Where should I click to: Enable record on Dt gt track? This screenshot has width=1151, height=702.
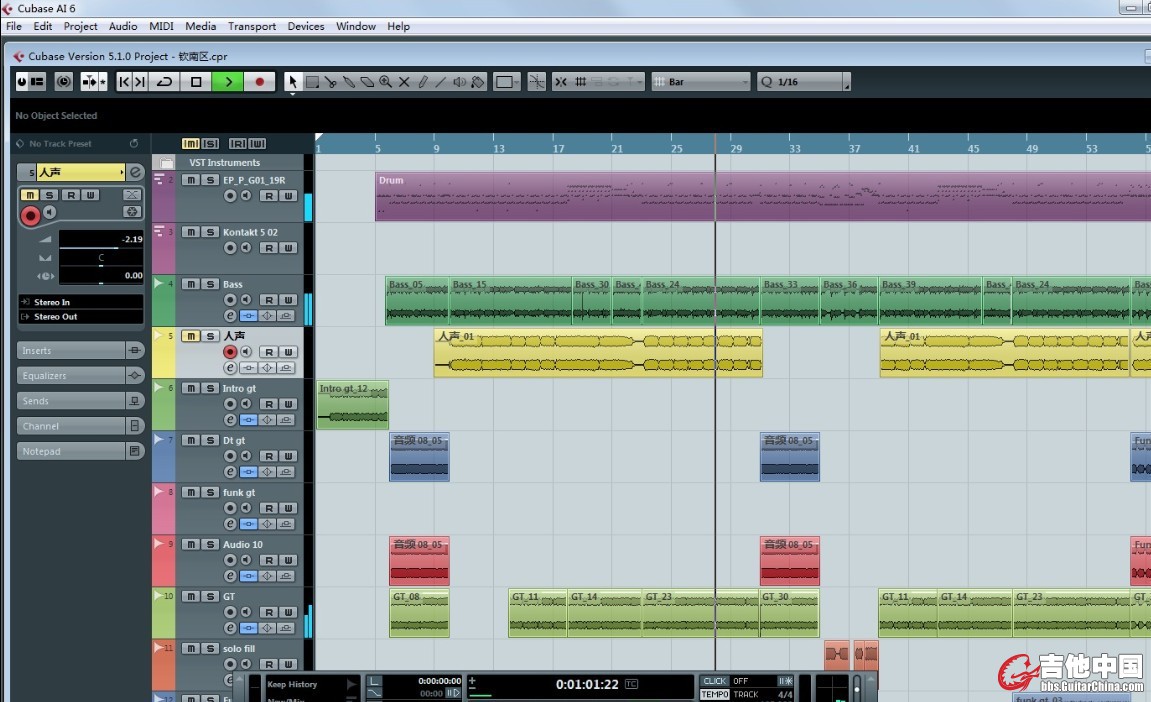pos(230,456)
